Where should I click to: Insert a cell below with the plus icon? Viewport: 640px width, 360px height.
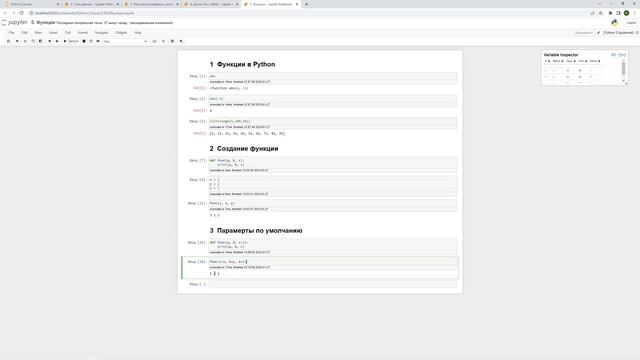[17, 41]
